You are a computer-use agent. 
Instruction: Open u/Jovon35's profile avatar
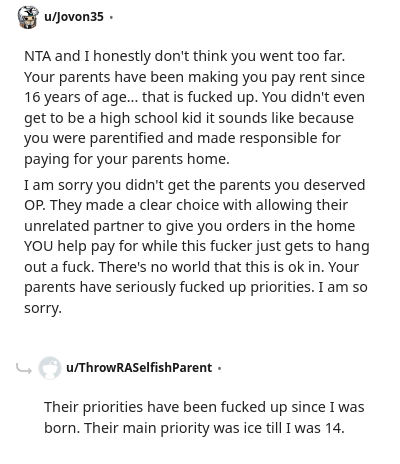[28, 17]
